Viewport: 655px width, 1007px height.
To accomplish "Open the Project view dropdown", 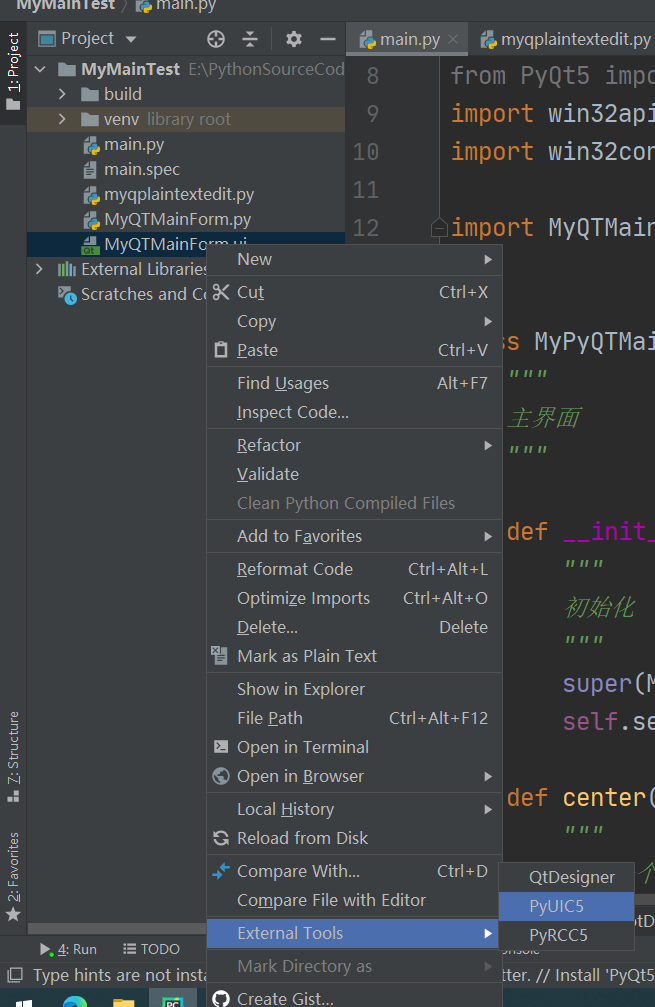I will 131,39.
